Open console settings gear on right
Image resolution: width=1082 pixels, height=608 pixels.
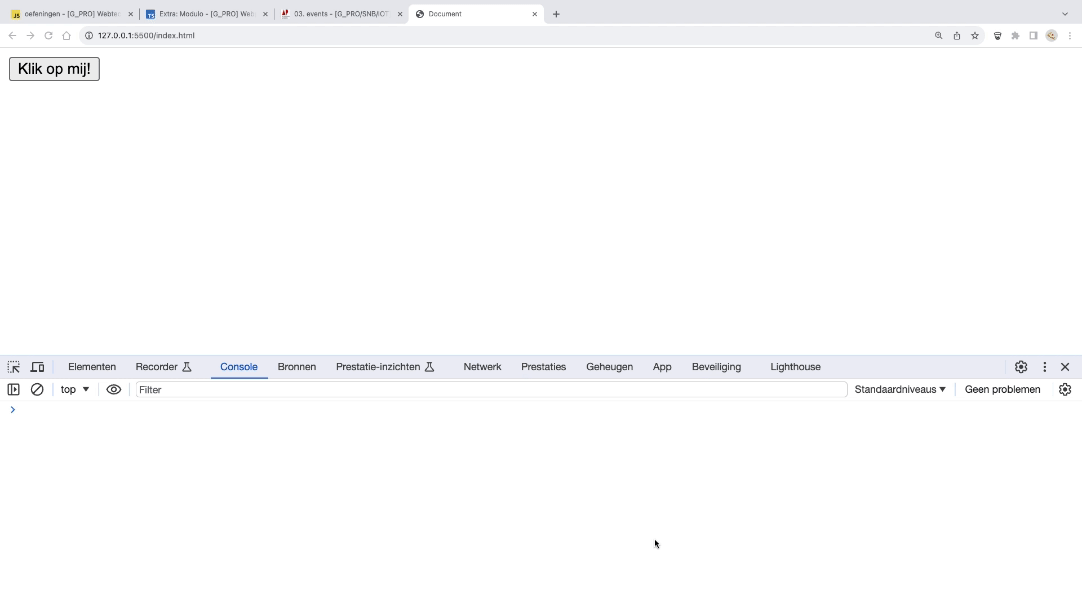click(x=1065, y=390)
